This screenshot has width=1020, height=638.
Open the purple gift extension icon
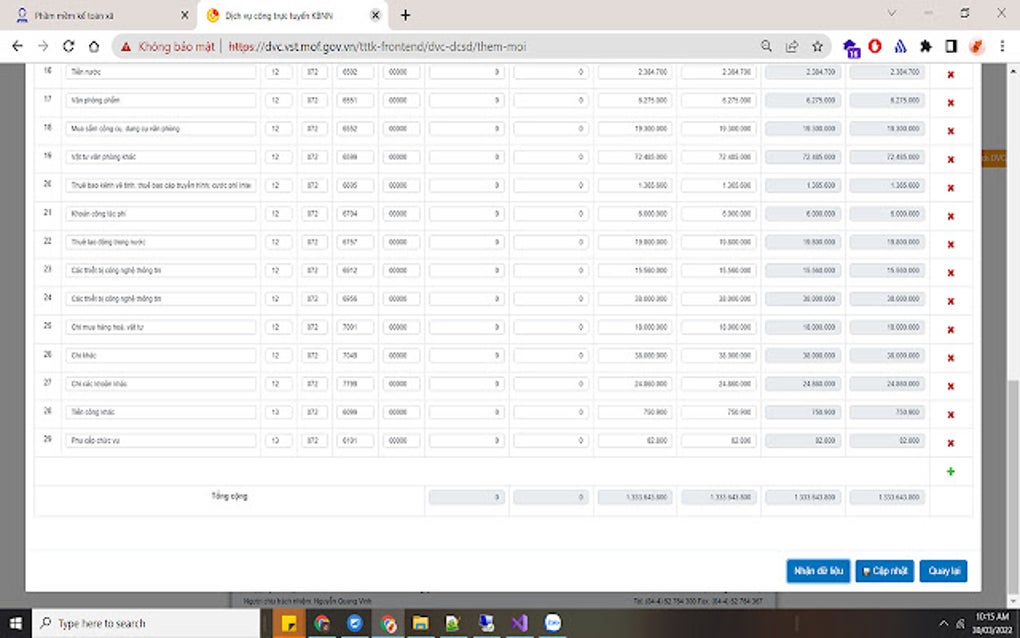click(x=850, y=46)
